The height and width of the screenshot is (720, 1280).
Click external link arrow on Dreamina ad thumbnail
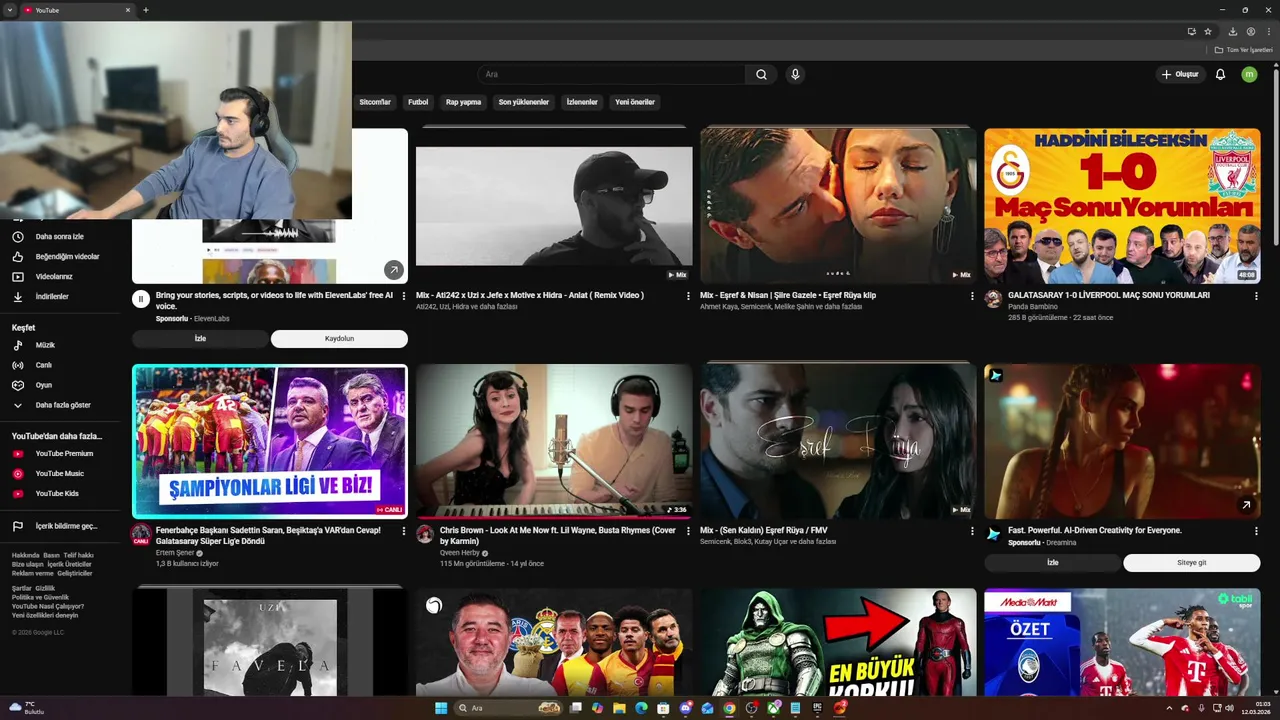1246,505
